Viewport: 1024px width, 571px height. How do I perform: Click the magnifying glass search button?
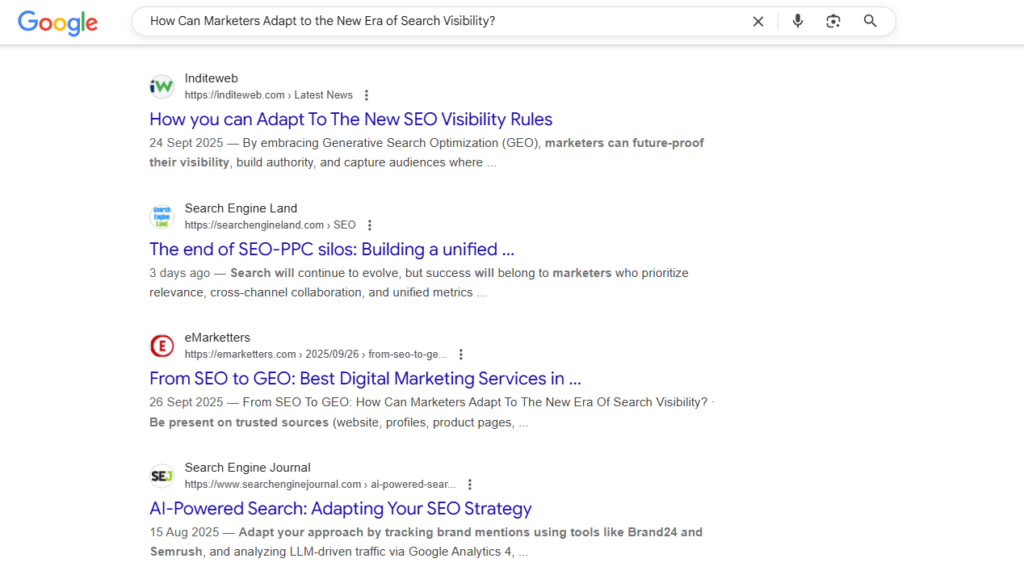(870, 21)
